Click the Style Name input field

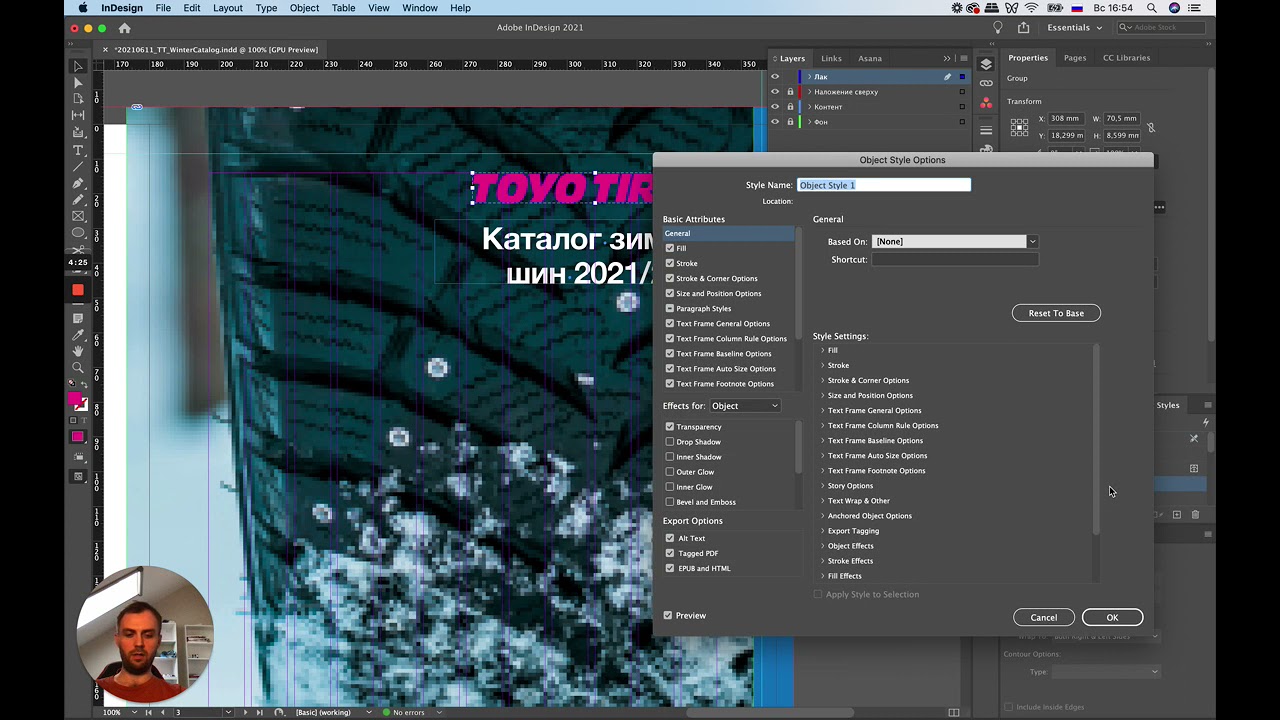click(x=884, y=185)
